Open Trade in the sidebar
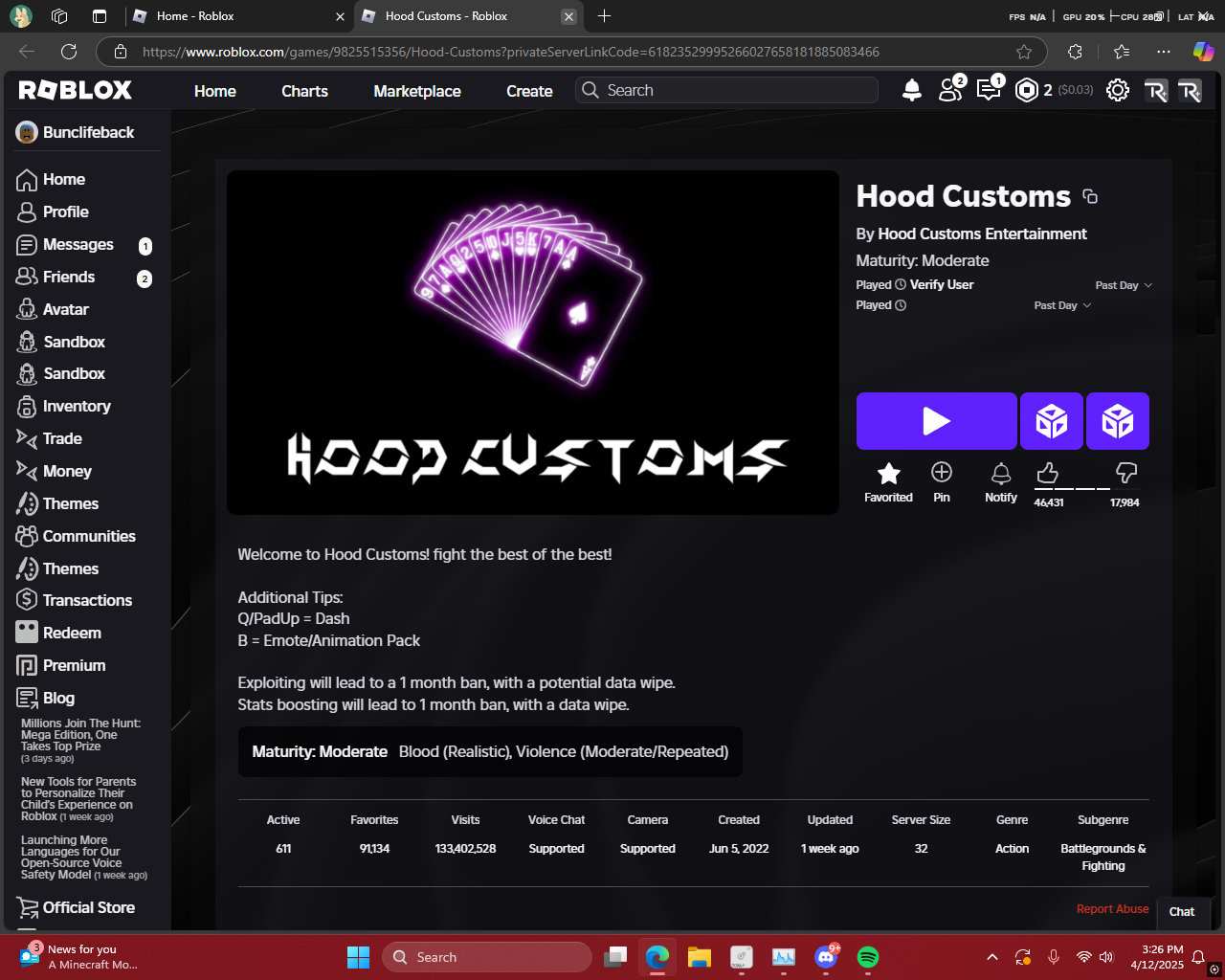This screenshot has width=1225, height=980. tap(62, 438)
